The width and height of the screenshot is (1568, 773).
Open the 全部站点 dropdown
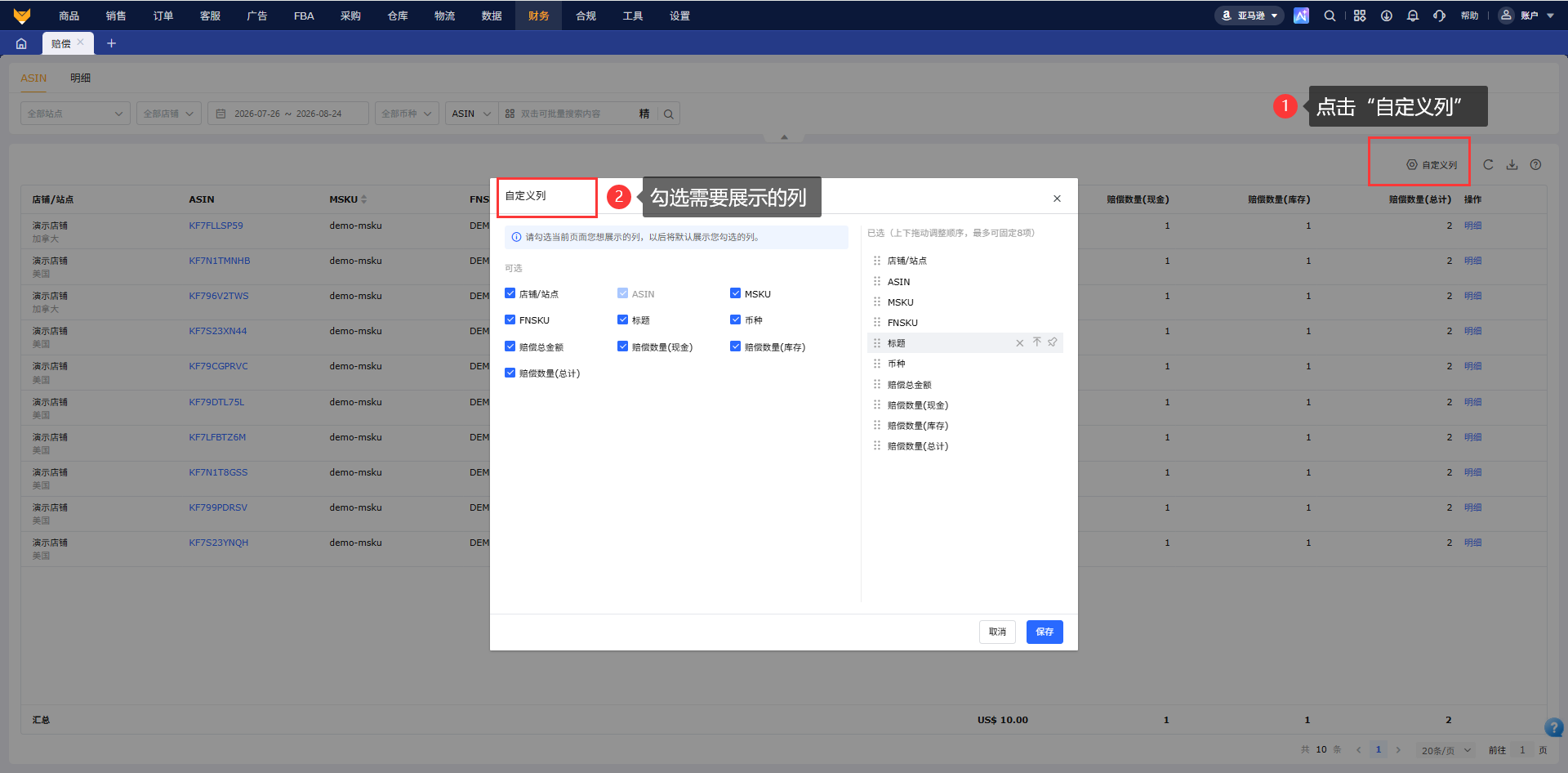pos(75,114)
